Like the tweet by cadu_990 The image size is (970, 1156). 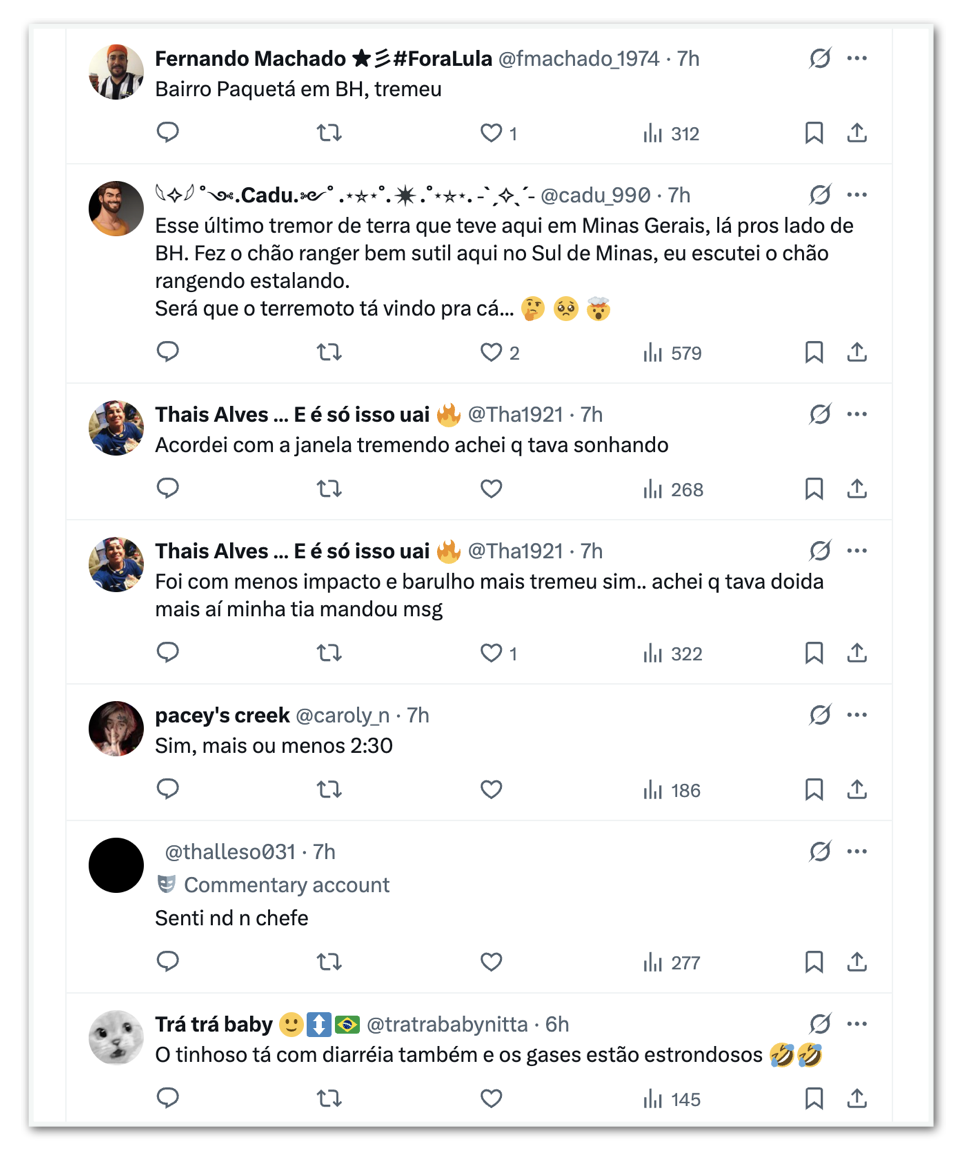(x=491, y=352)
